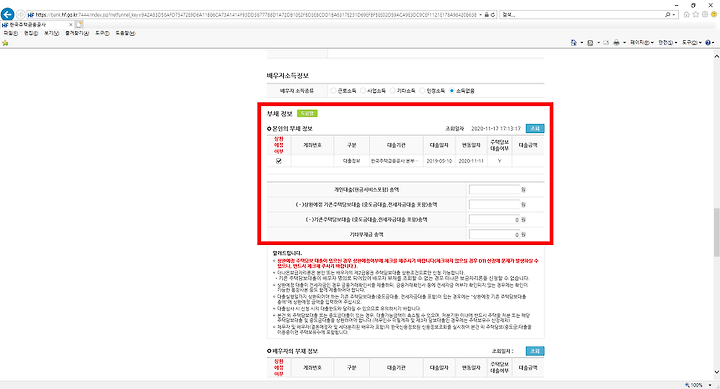Click the 개인대출(현금서비스포함) 총액 input field
Image resolution: width=720 pixels, height=389 pixels.
(x=494, y=190)
